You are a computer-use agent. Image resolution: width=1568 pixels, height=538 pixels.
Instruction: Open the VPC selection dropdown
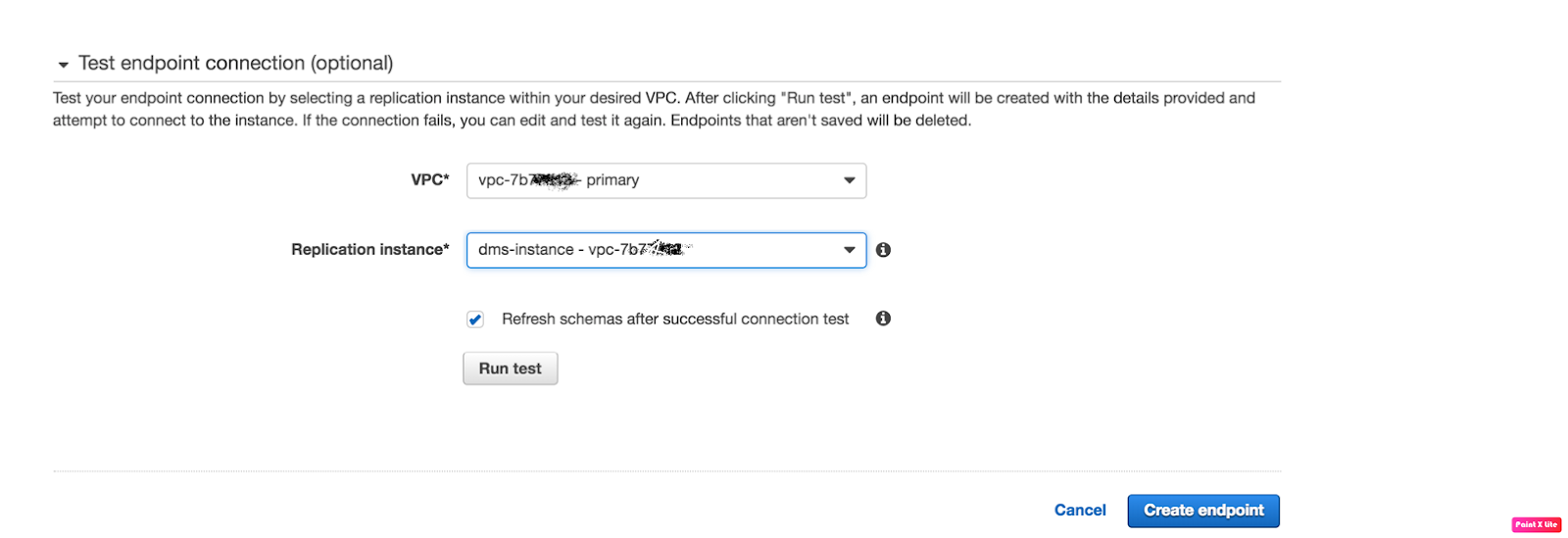coord(666,180)
